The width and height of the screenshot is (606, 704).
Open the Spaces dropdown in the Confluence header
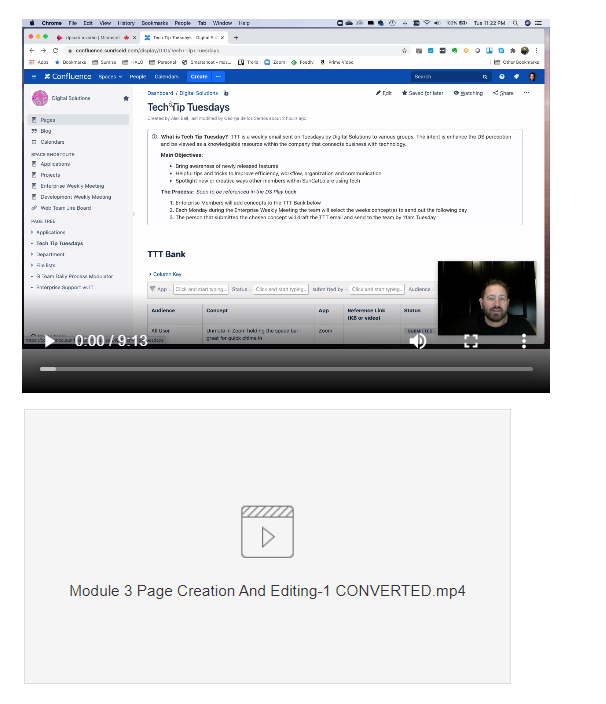110,77
